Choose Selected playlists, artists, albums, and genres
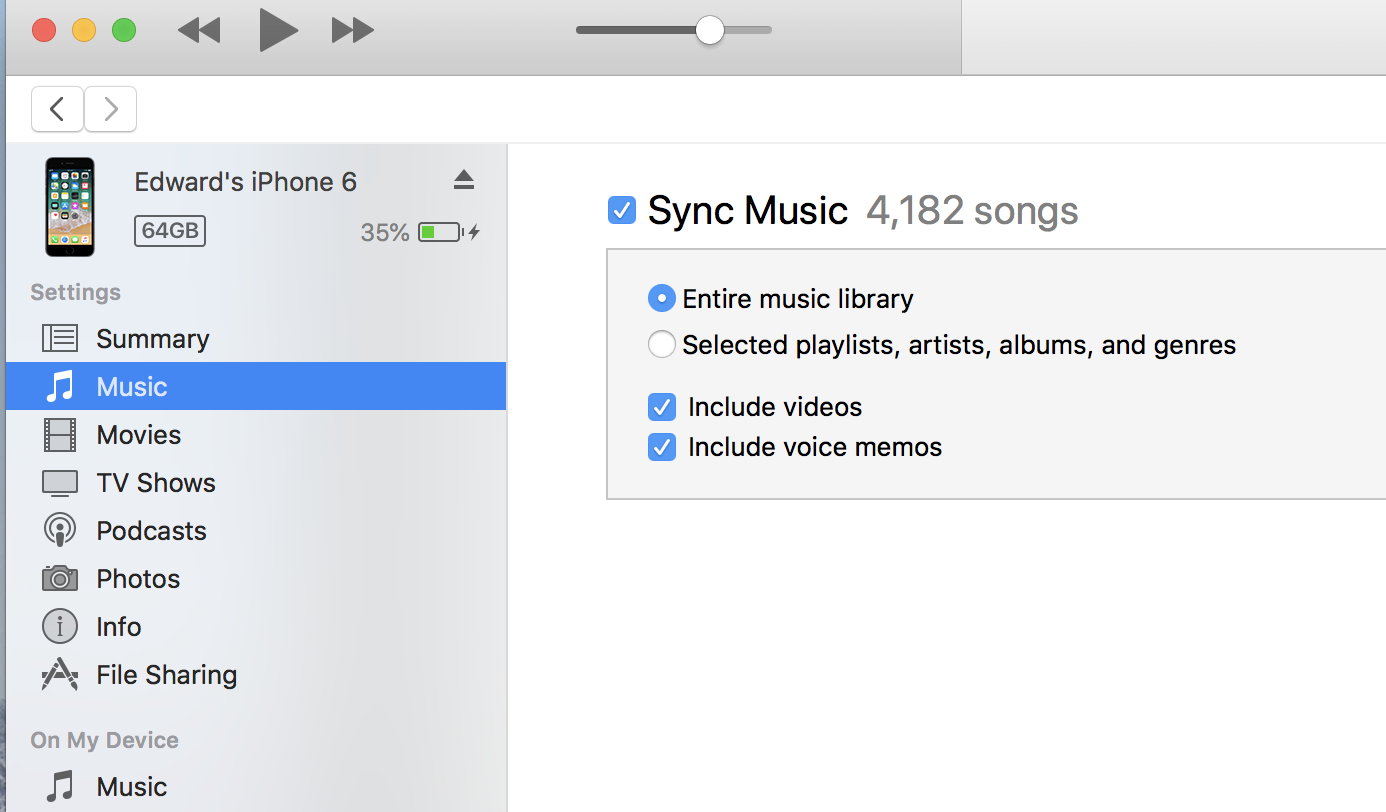Viewport: 1386px width, 812px height. click(x=661, y=345)
